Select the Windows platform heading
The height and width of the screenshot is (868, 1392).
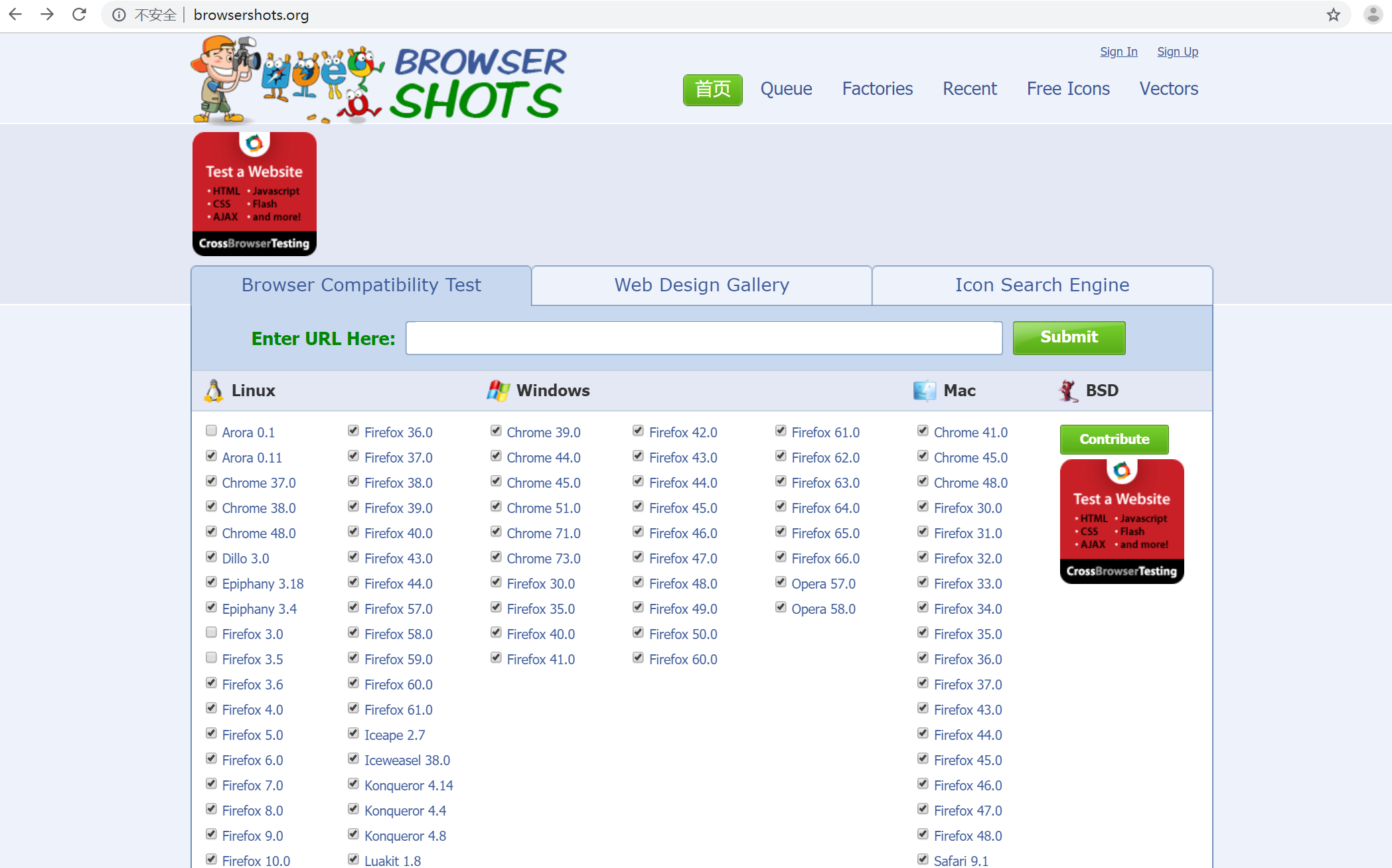click(553, 391)
